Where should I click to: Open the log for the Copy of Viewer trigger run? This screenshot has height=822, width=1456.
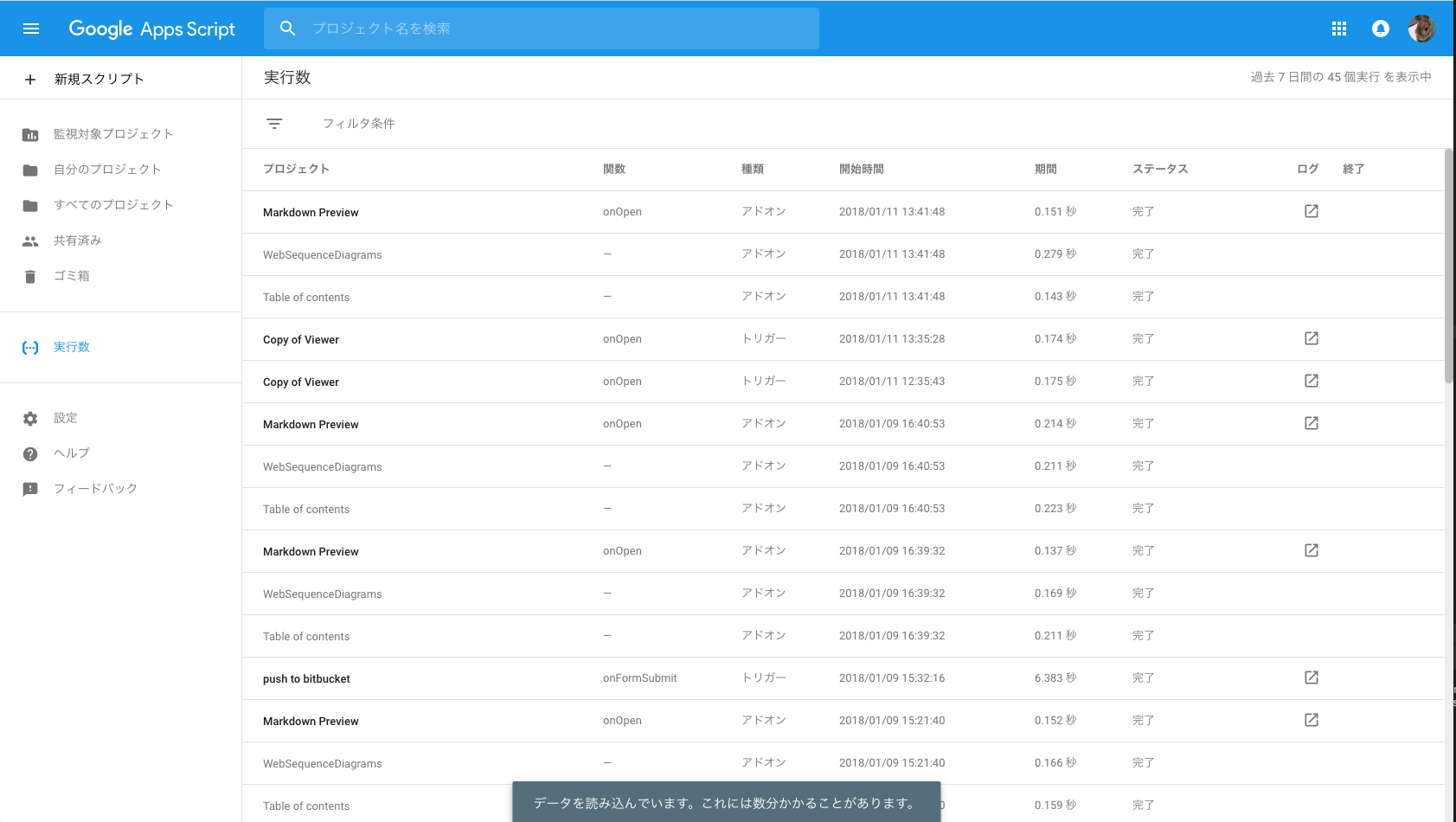click(1311, 338)
